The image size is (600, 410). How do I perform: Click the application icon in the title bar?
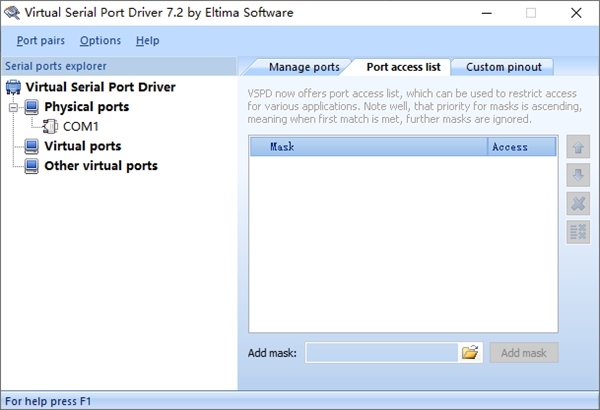click(x=12, y=13)
